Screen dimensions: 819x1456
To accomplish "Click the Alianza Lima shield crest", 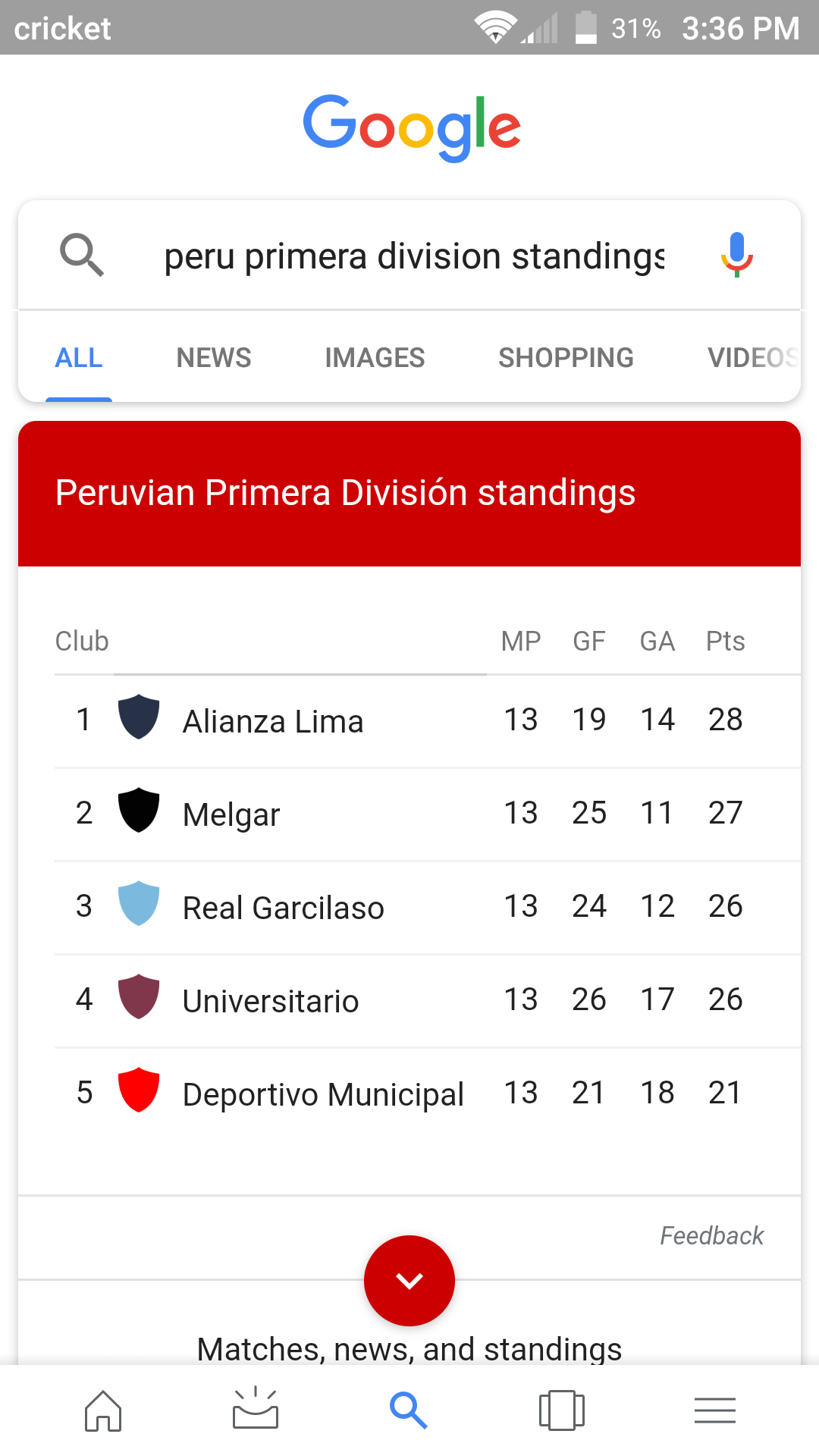I will [139, 717].
